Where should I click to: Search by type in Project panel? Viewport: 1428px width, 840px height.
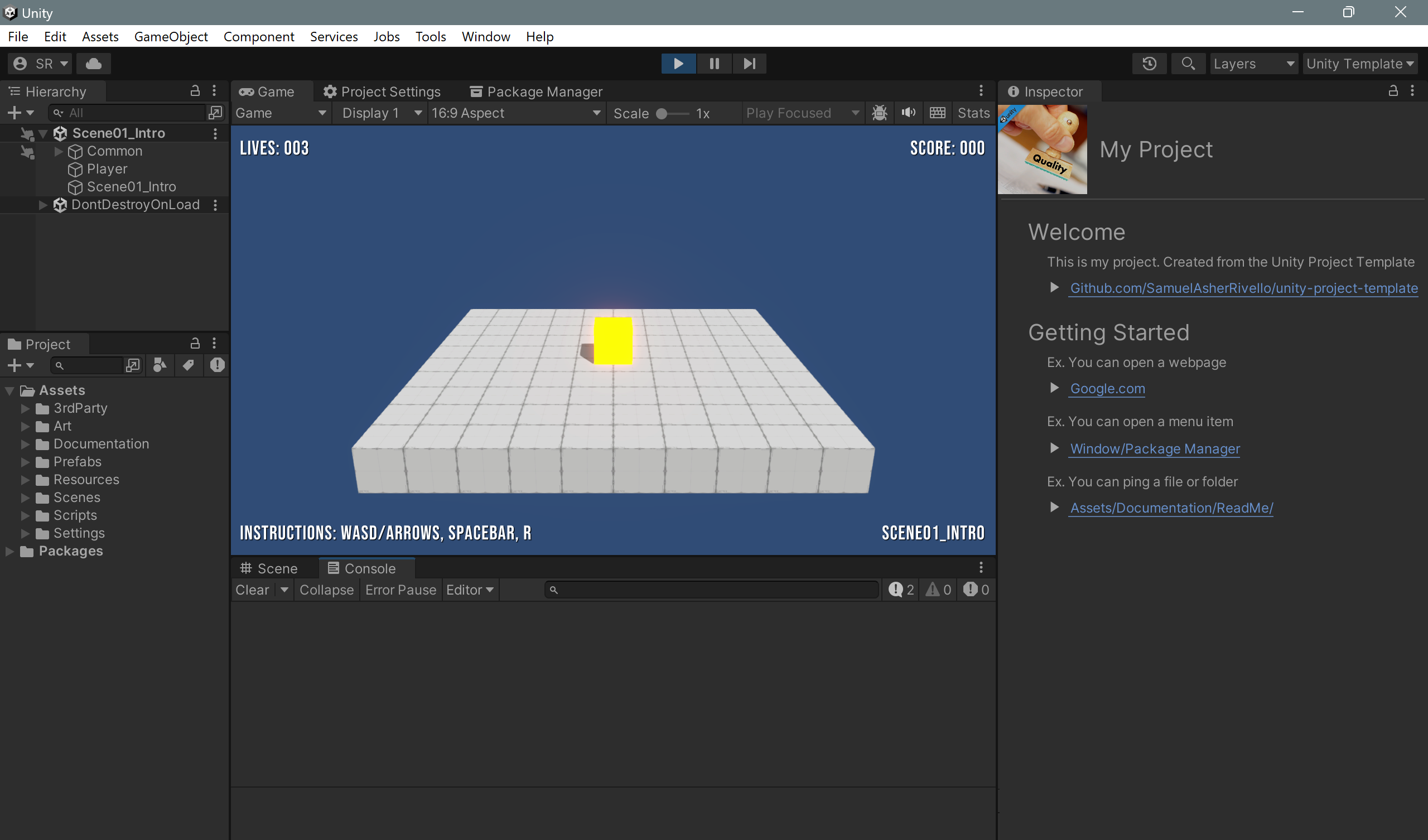pos(160,365)
